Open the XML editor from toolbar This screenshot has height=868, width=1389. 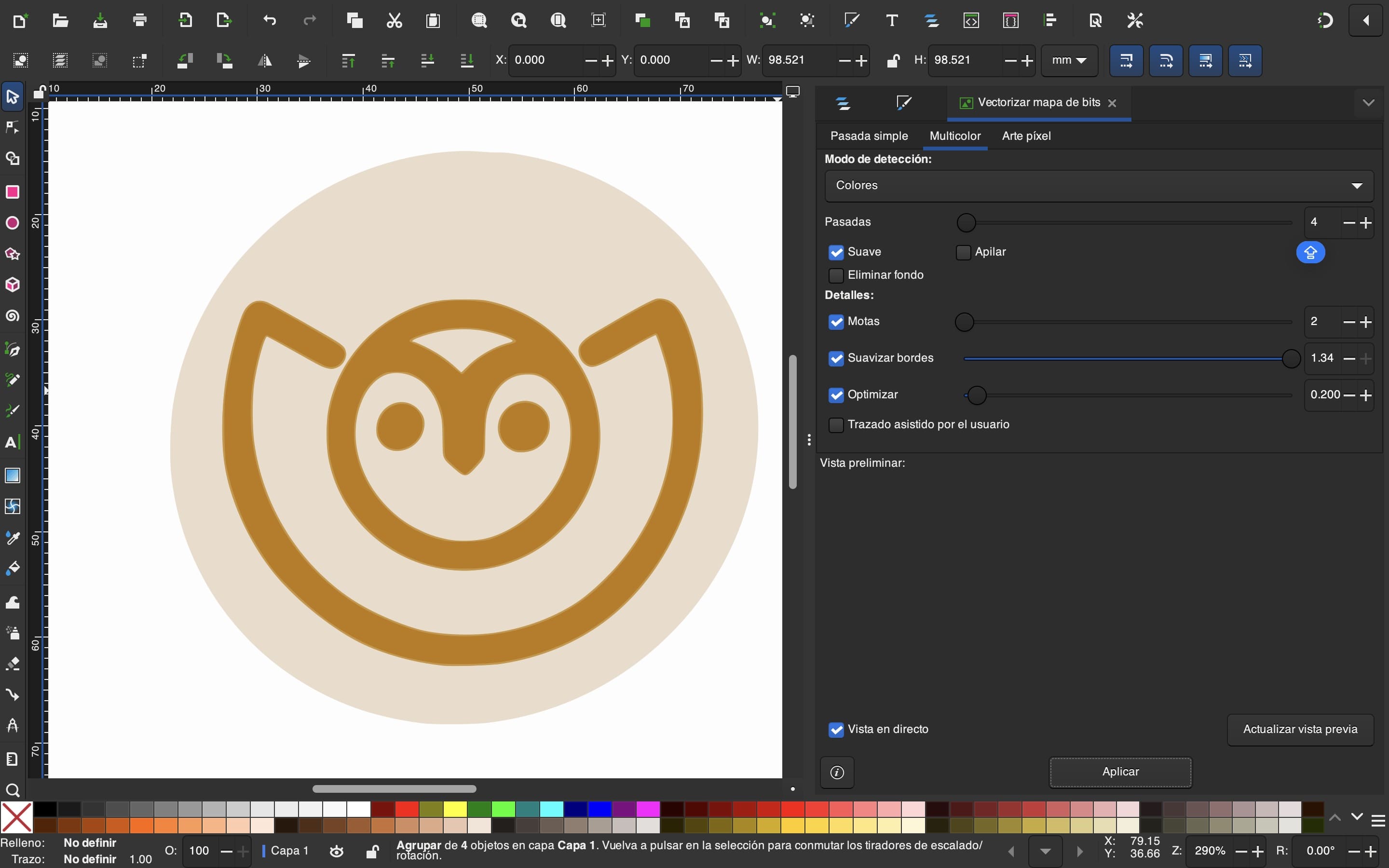point(971,21)
